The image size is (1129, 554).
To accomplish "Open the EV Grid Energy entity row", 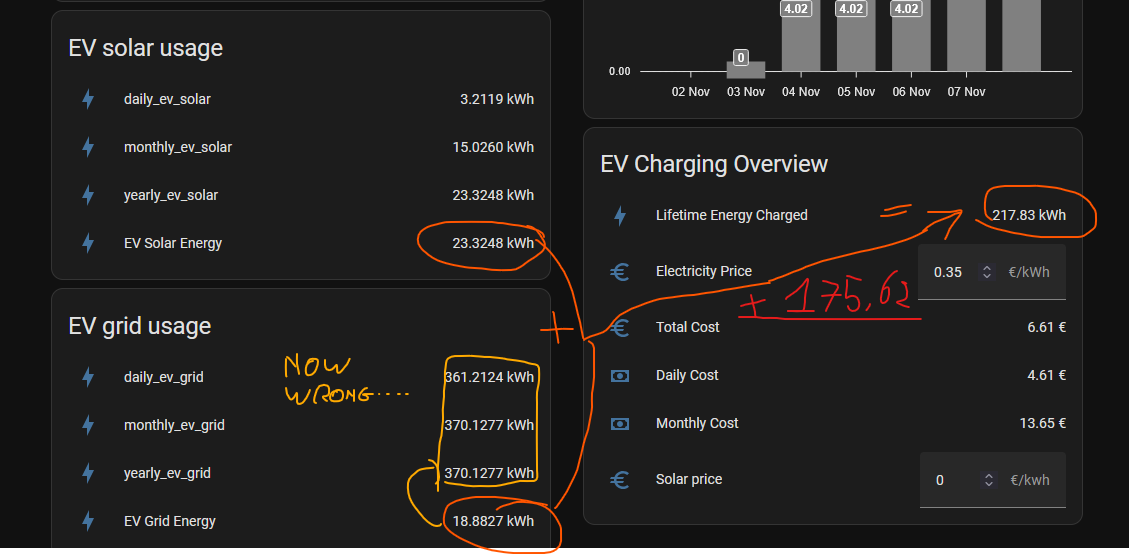I will click(x=301, y=521).
